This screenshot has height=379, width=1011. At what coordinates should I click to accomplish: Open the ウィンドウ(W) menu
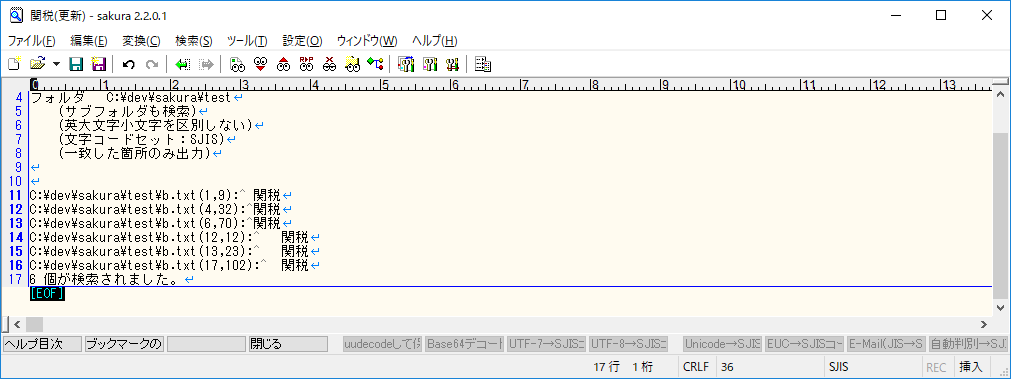tap(367, 41)
